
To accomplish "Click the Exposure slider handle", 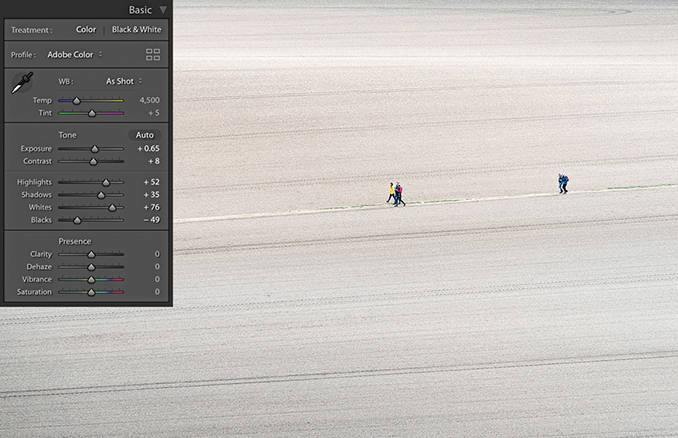I will [95, 149].
